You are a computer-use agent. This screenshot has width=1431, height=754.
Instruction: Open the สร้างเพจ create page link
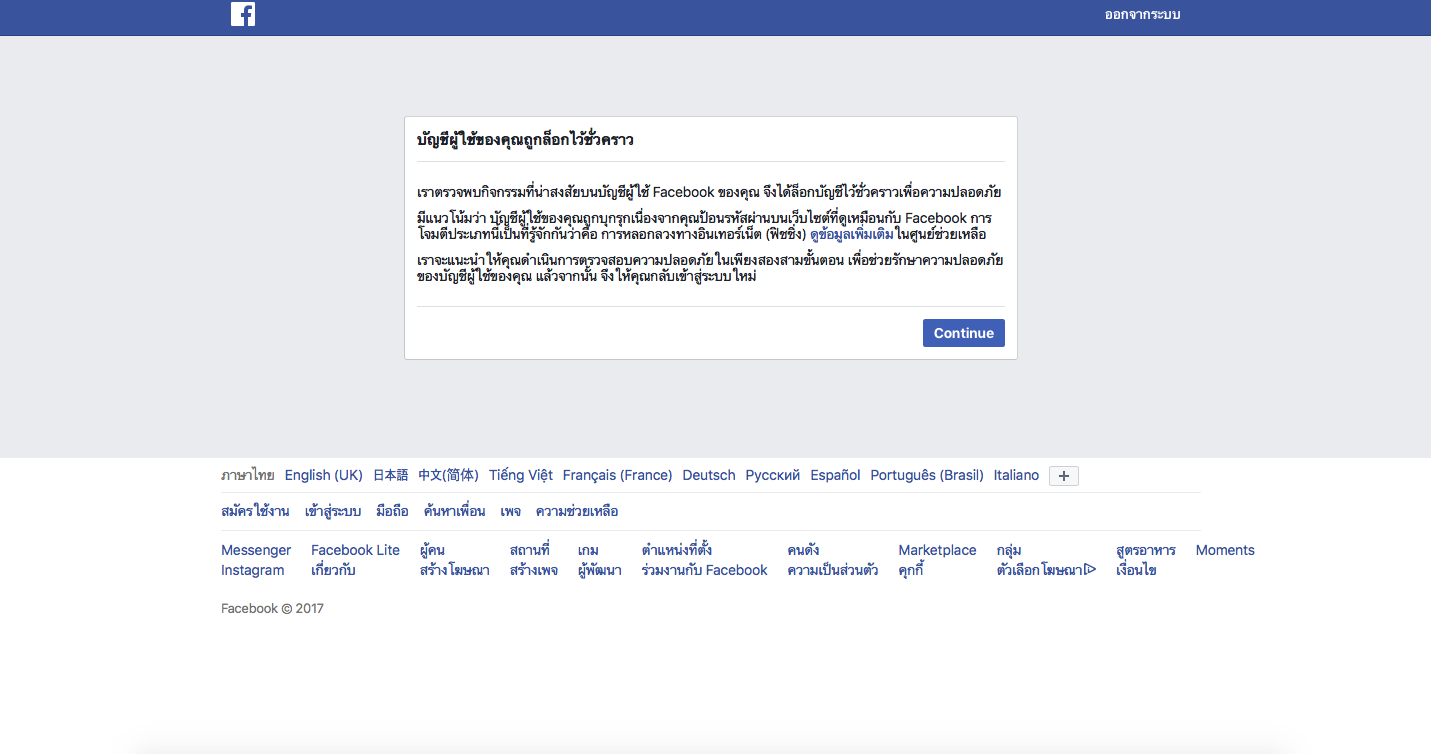click(x=534, y=570)
